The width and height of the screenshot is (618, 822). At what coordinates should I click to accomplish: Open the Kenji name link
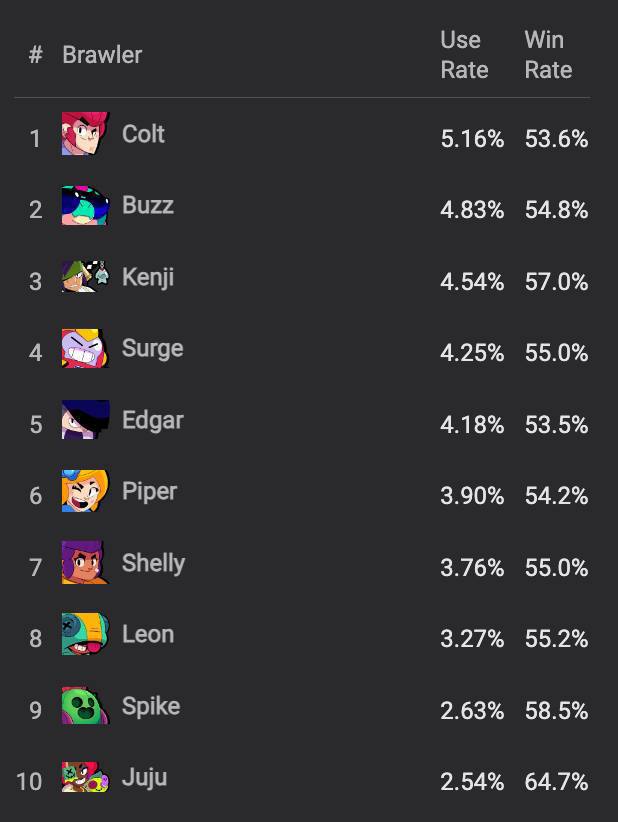(148, 277)
